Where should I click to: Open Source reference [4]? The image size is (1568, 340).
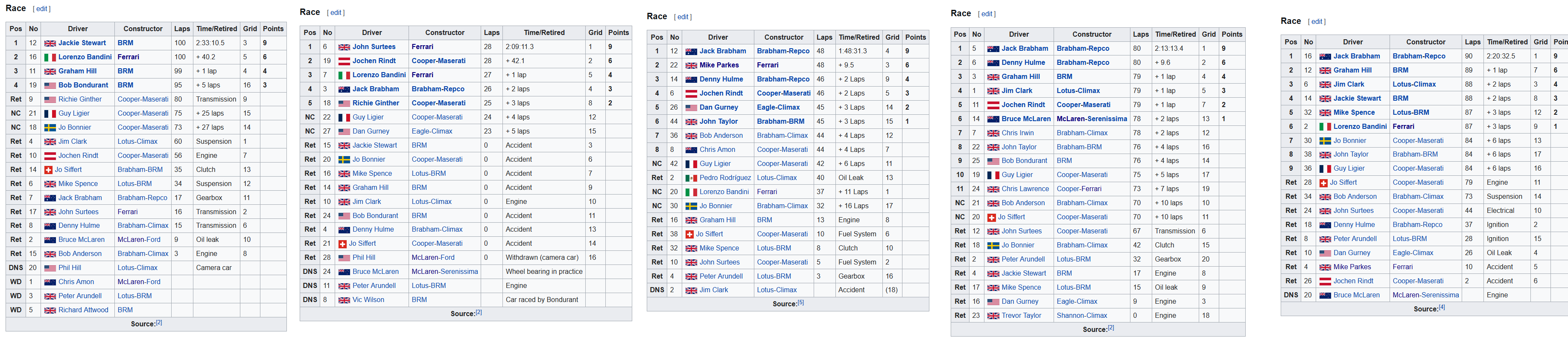point(1442,307)
